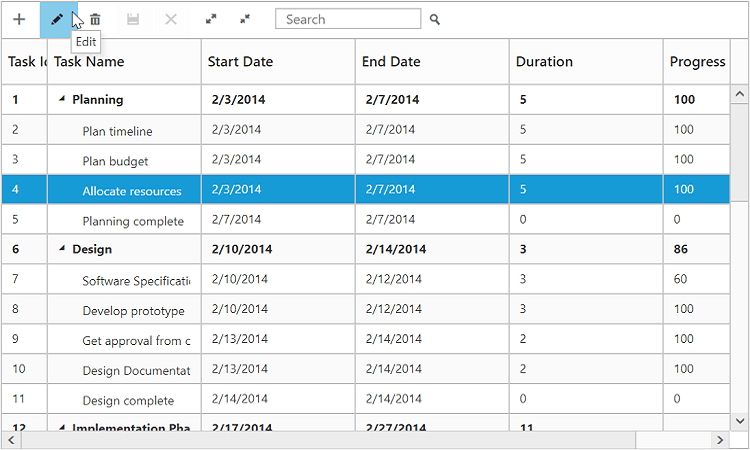Click inside the Search text box
The image size is (750, 450).
coord(347,19)
